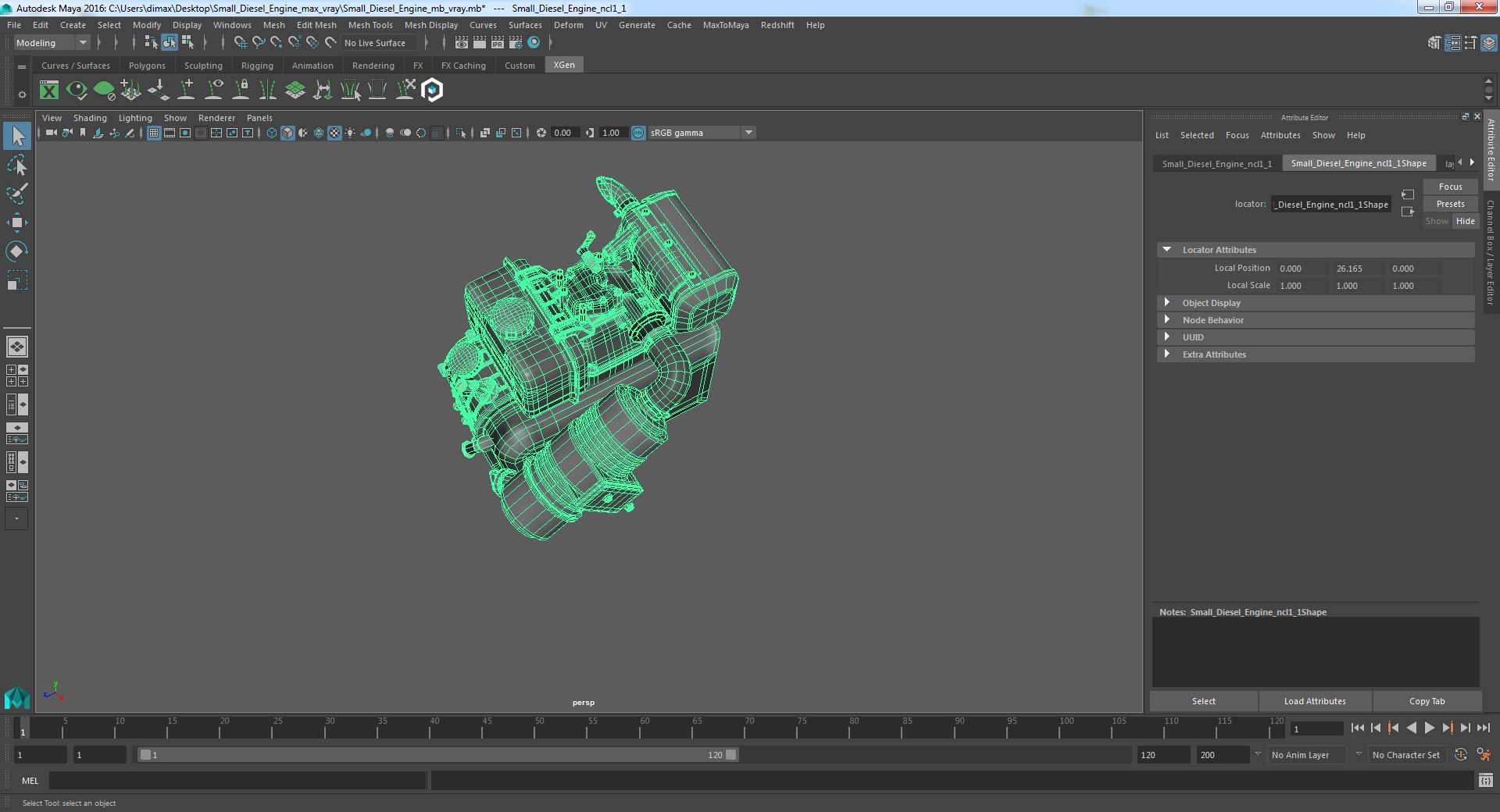Image resolution: width=1500 pixels, height=812 pixels.
Task: Expand the Object Display section
Action: coord(1211,303)
